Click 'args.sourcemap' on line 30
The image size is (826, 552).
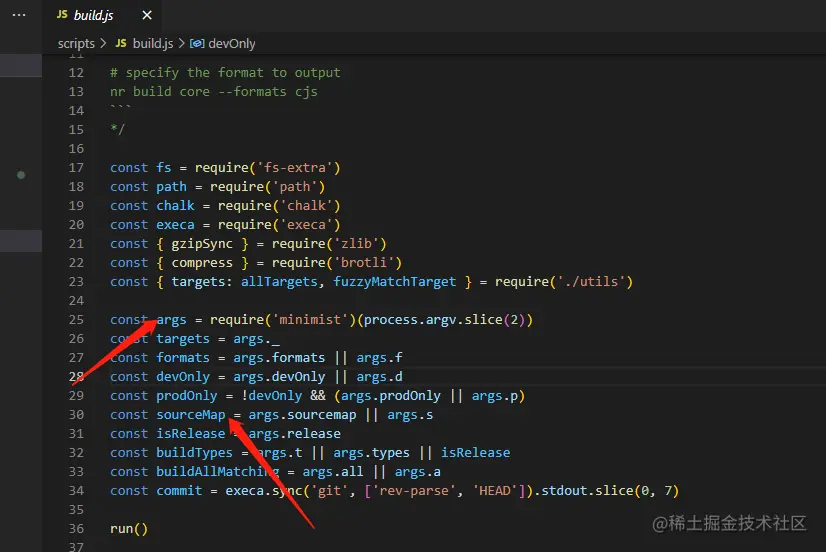pos(302,415)
